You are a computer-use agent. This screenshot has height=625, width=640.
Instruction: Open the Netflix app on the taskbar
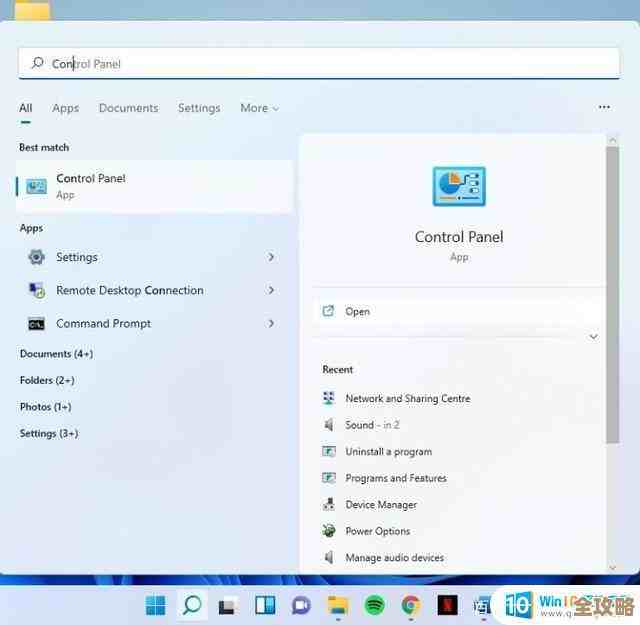click(x=447, y=605)
